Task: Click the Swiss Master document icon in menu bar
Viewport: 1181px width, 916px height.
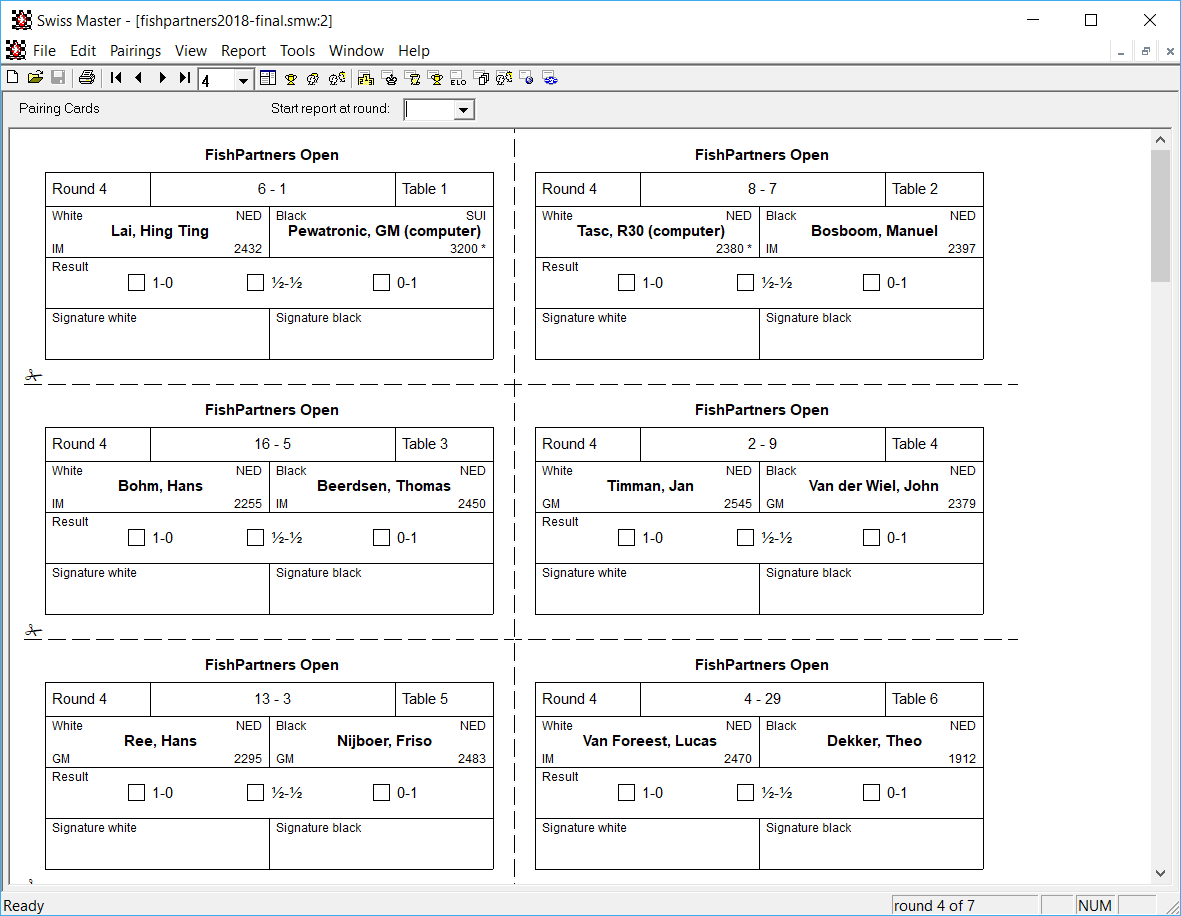Action: coord(16,50)
